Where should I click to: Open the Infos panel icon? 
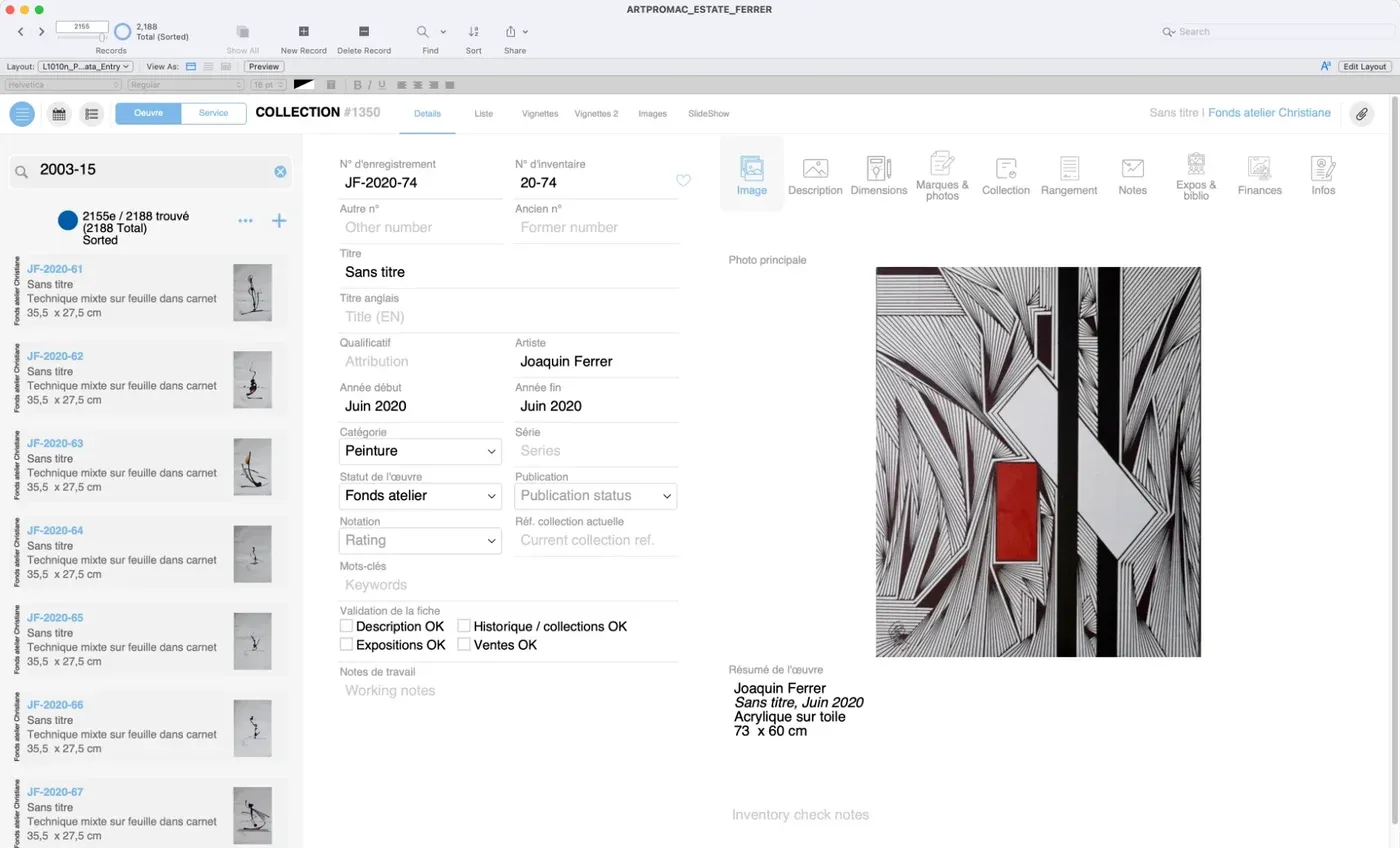1323,175
